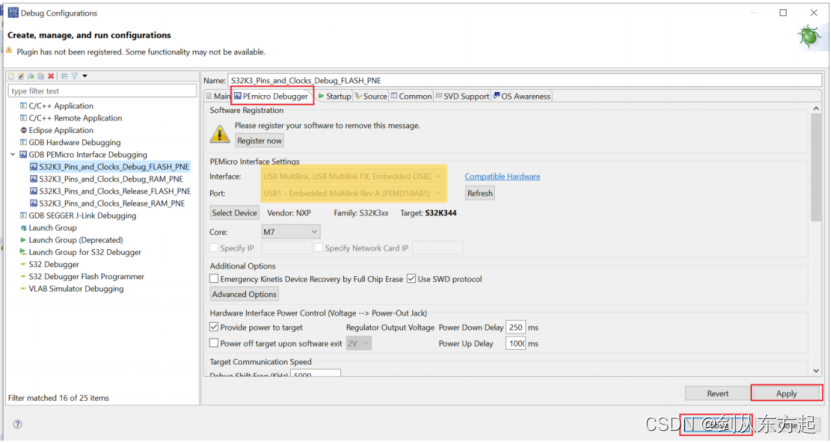831x443 pixels.
Task: Open the Startup tab
Action: (x=334, y=96)
